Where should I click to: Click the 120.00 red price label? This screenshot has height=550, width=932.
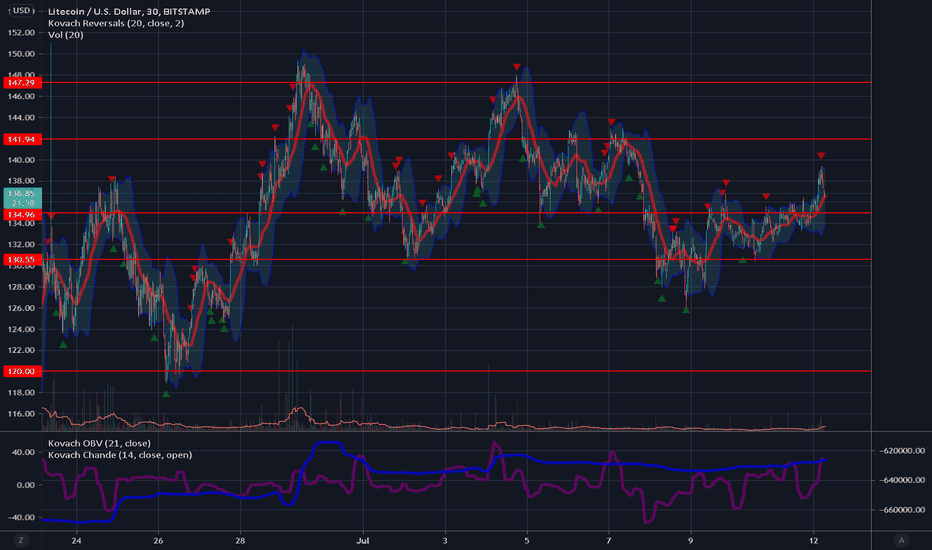click(21, 371)
